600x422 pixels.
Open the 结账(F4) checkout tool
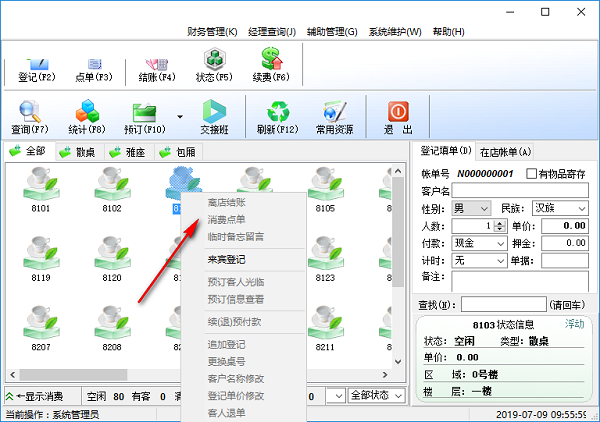157,70
